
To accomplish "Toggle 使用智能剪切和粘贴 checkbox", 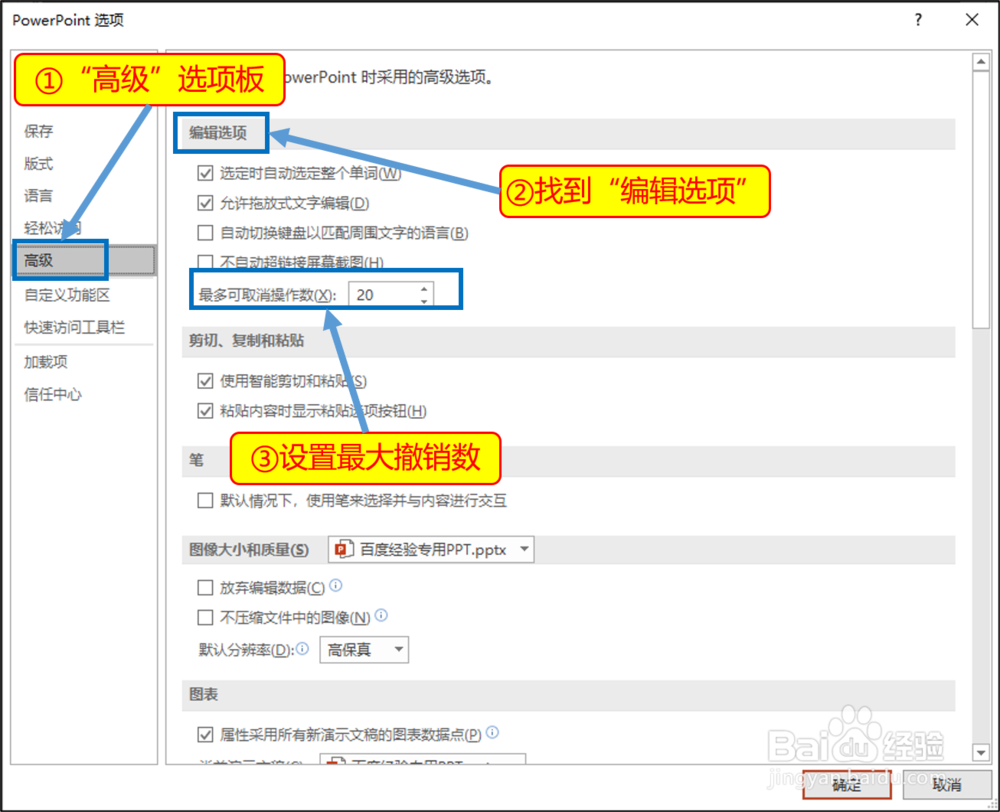I will tap(205, 381).
